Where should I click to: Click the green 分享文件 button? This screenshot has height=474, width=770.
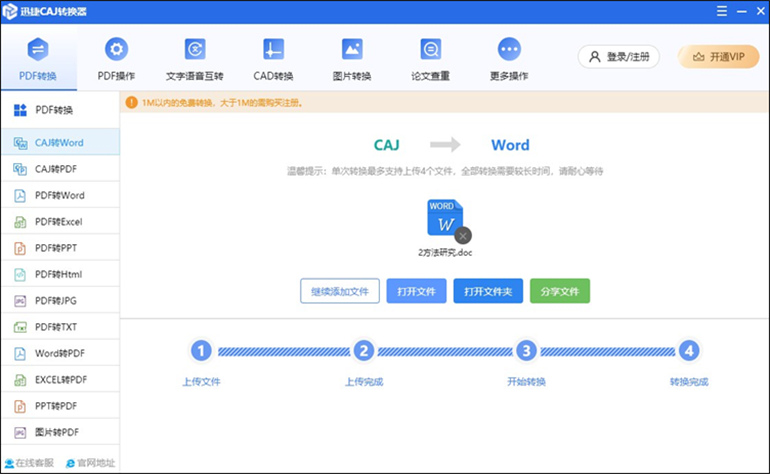pyautogui.click(x=560, y=291)
